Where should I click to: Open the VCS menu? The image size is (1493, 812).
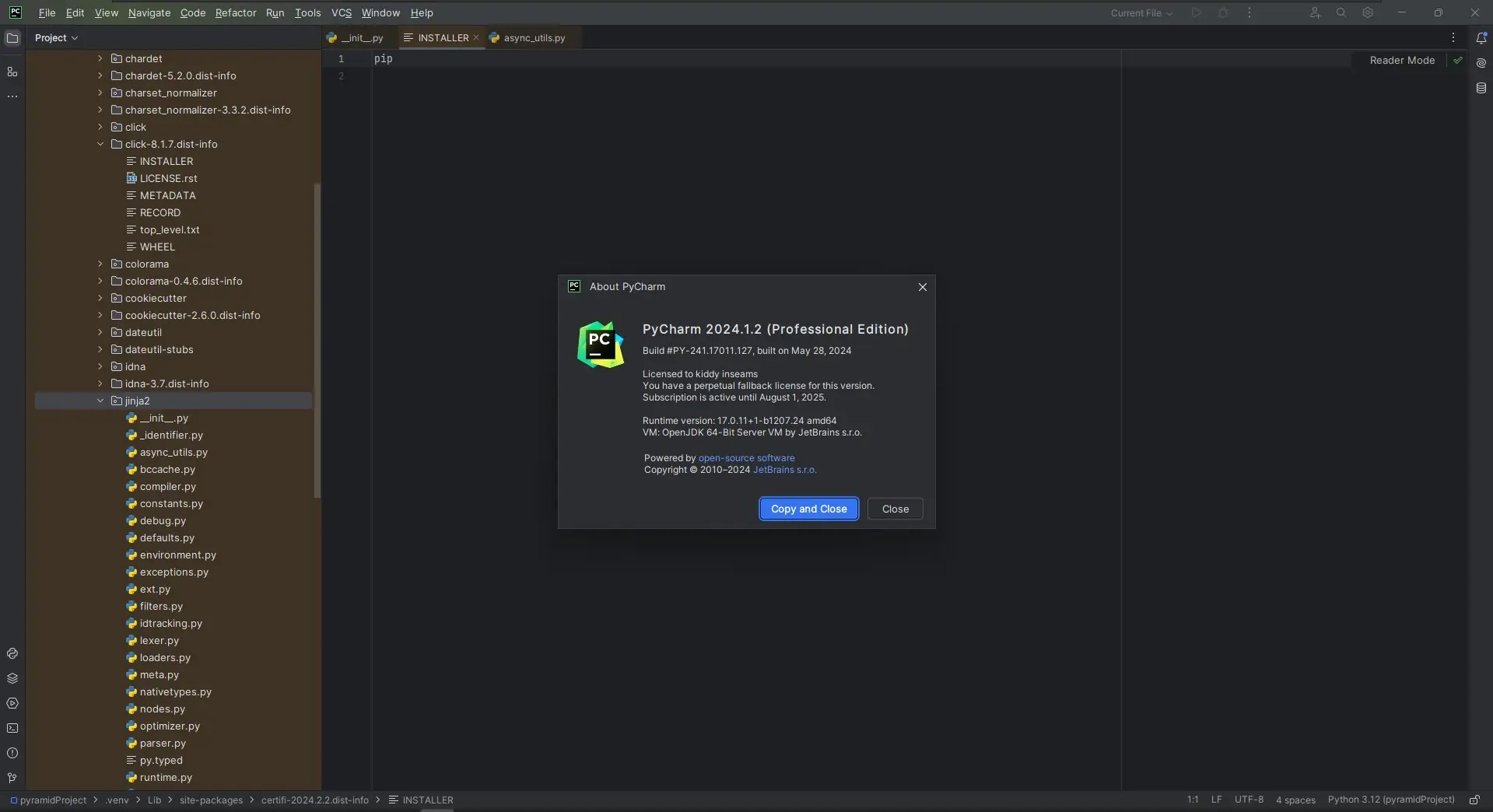click(x=342, y=12)
